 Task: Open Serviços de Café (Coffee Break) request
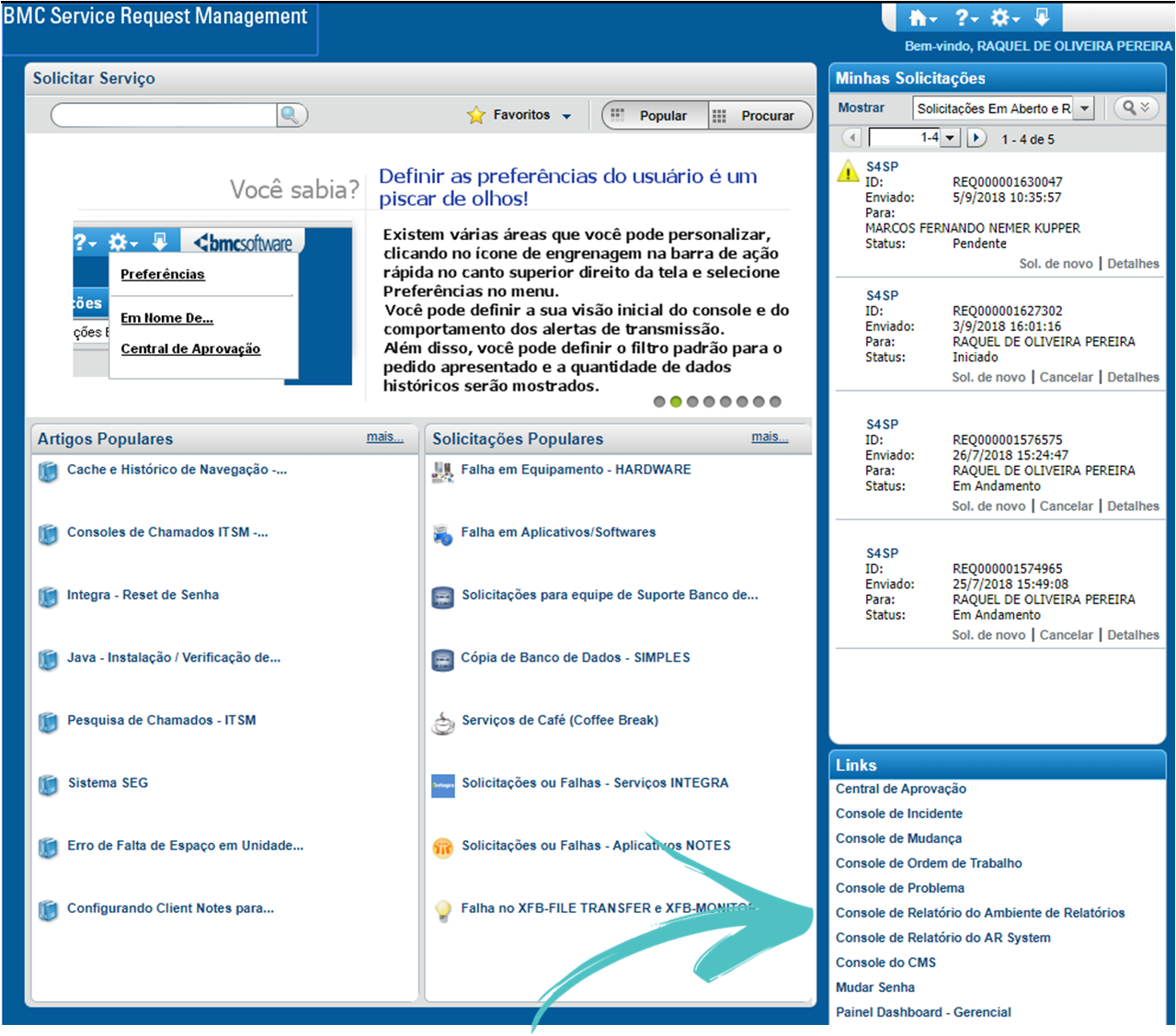click(x=560, y=720)
